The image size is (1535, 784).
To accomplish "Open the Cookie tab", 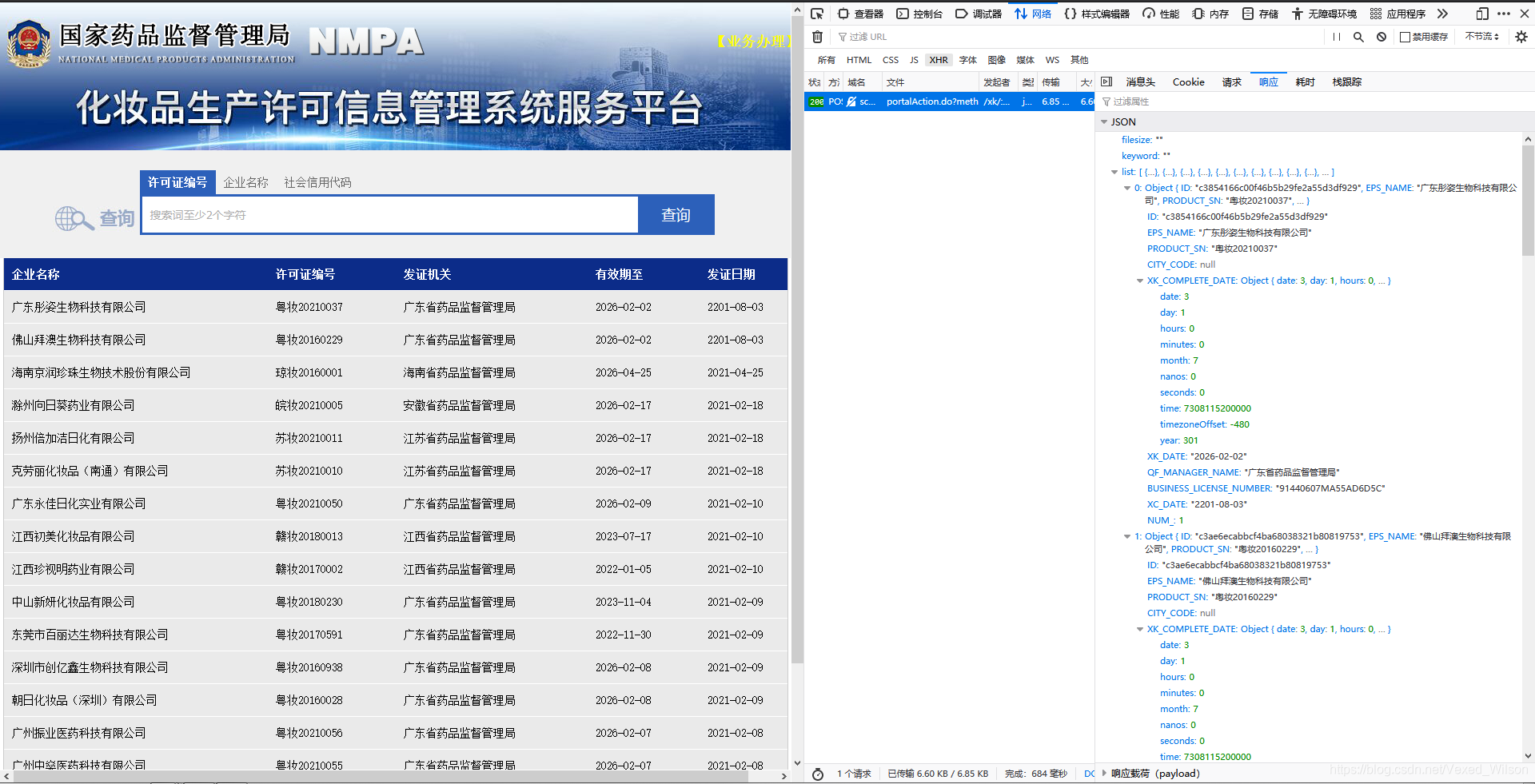I will point(1188,82).
